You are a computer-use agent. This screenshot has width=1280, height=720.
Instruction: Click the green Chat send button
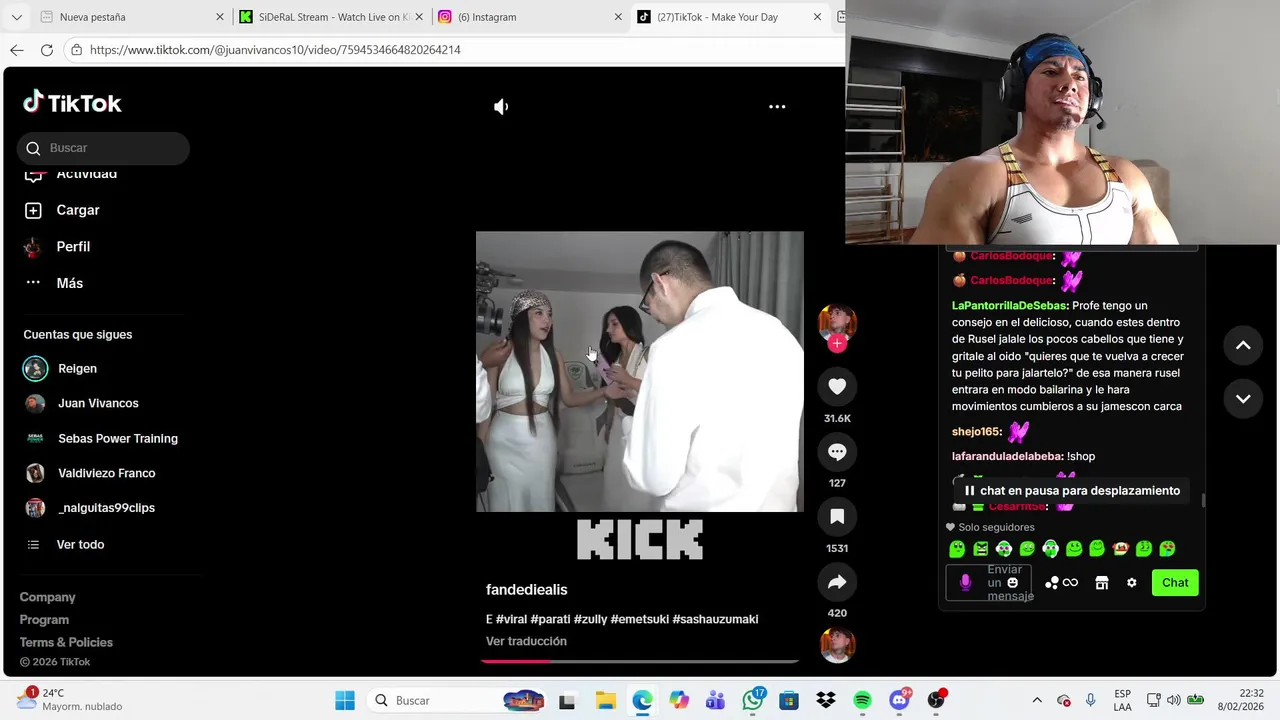(1175, 583)
